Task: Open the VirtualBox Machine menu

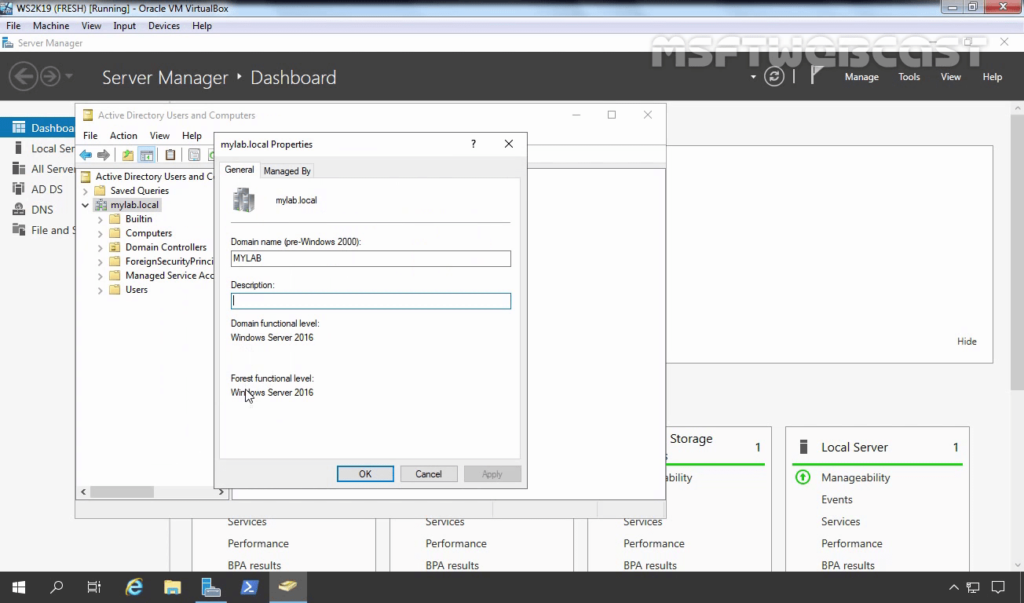Action: [x=51, y=25]
